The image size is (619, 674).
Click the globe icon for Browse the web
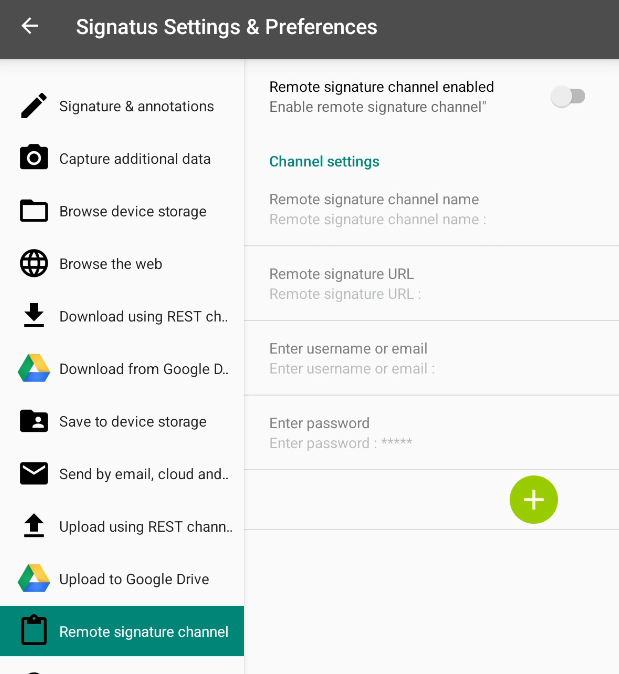34,264
